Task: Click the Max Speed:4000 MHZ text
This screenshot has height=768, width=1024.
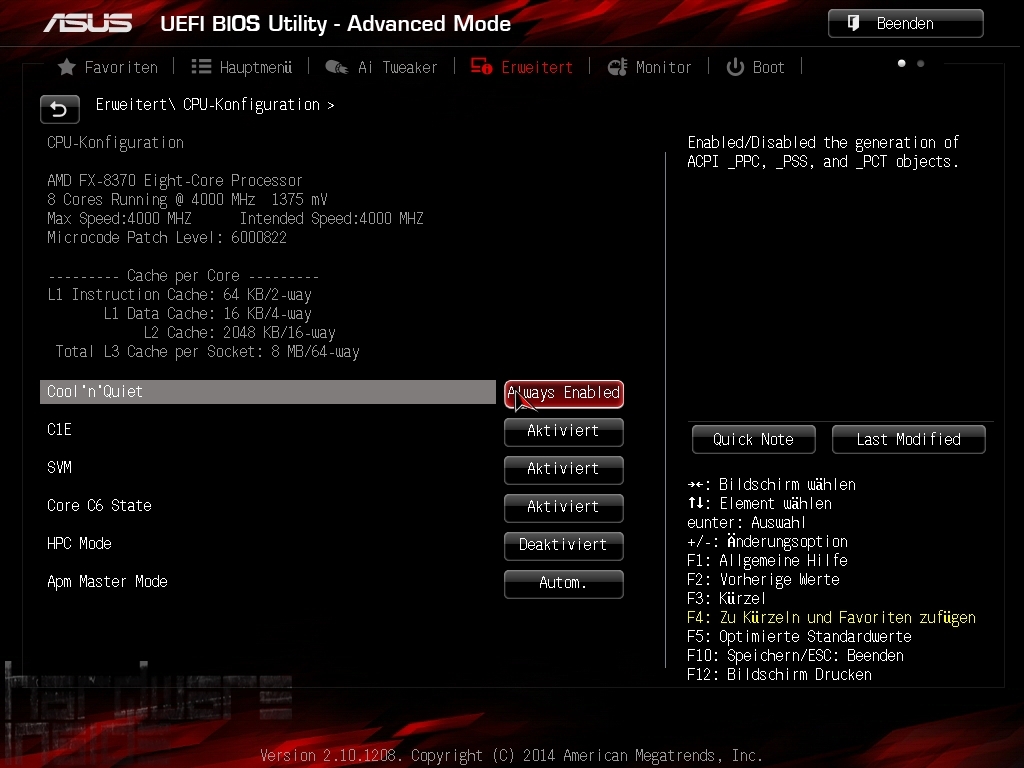Action: tap(119, 219)
